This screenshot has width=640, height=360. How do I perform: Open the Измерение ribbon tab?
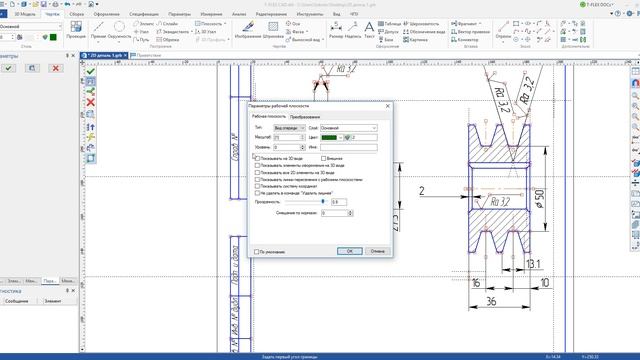pyautogui.click(x=211, y=14)
